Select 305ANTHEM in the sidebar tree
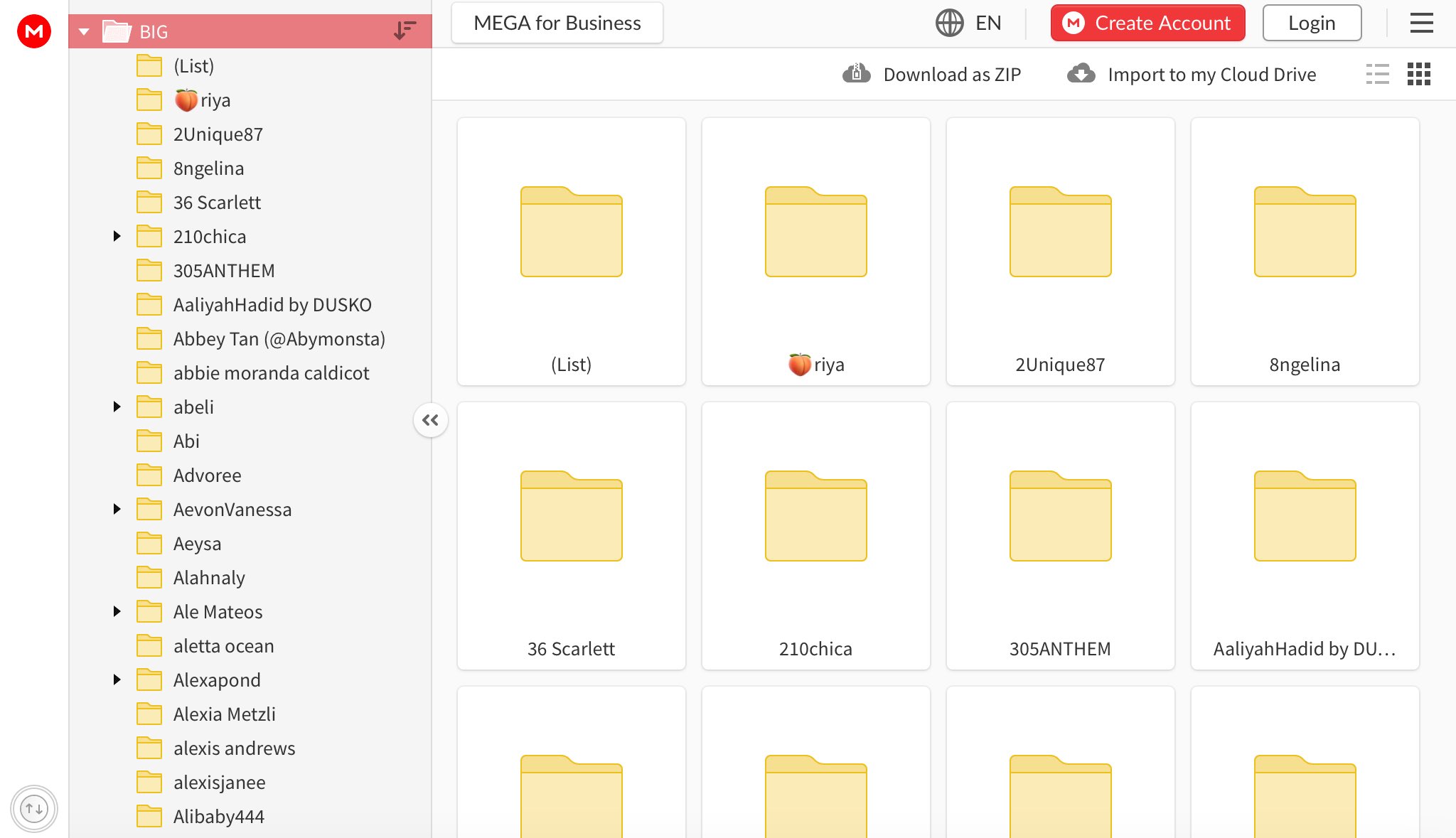The height and width of the screenshot is (838, 1456). (x=250, y=271)
